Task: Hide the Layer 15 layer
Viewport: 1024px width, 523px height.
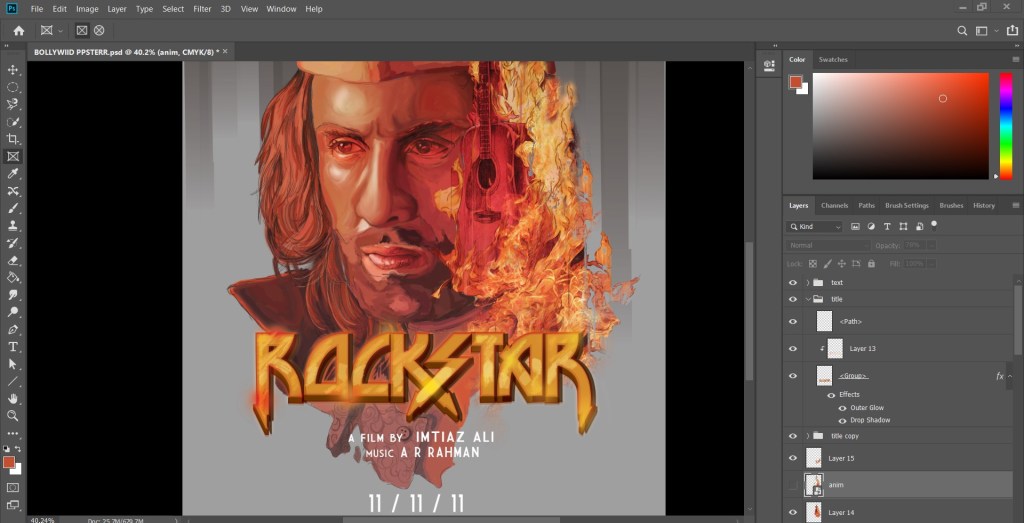Action: click(793, 458)
